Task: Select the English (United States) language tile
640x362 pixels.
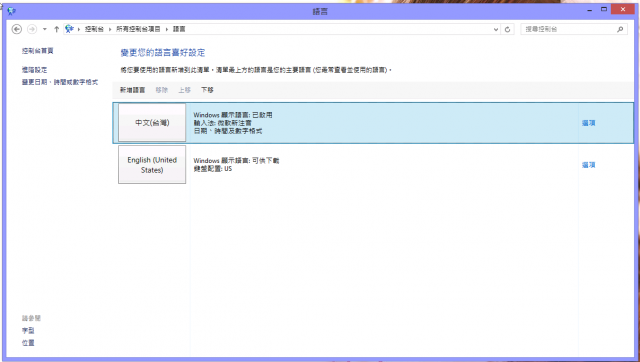Action: click(152, 164)
